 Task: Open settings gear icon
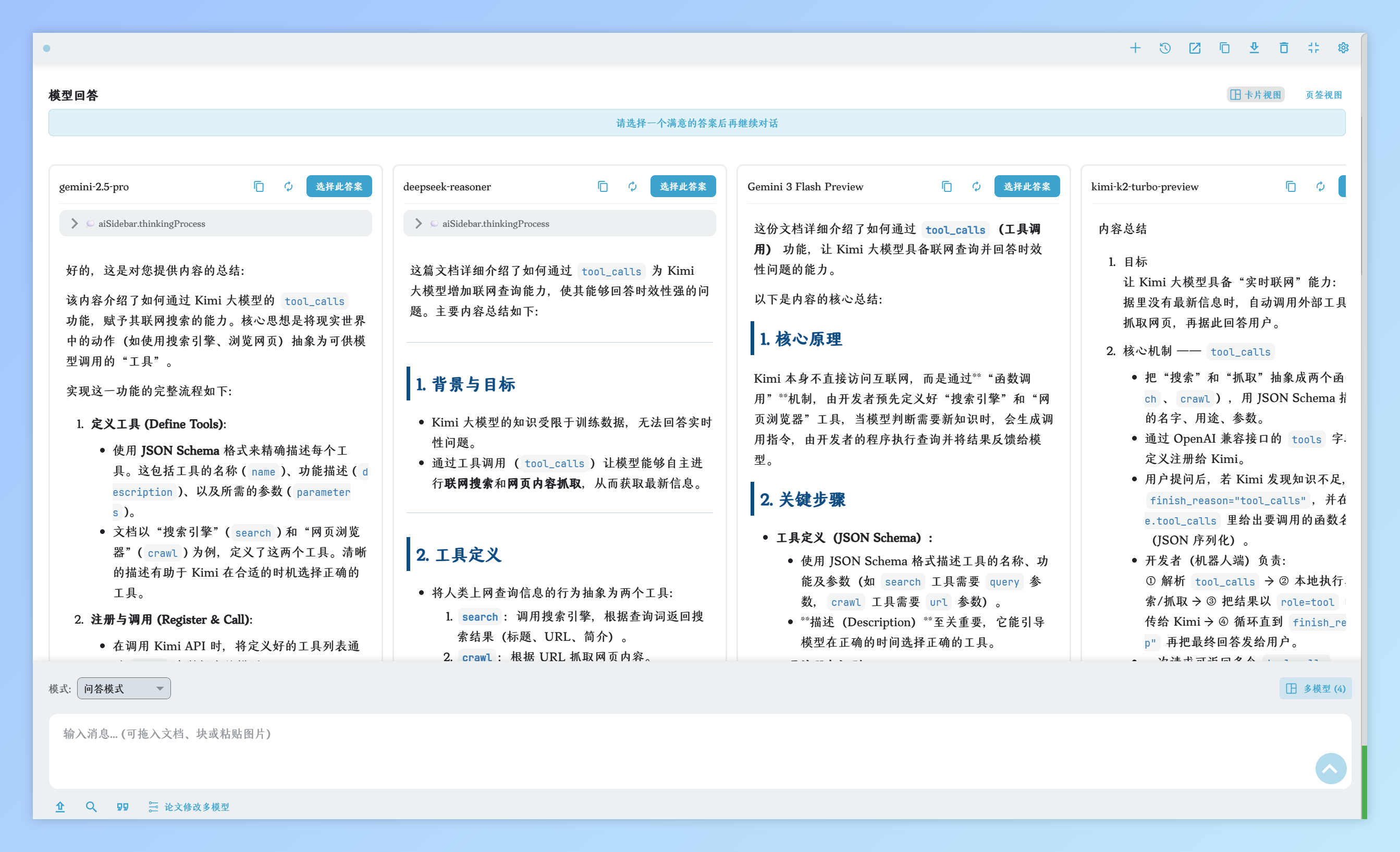[x=1343, y=48]
